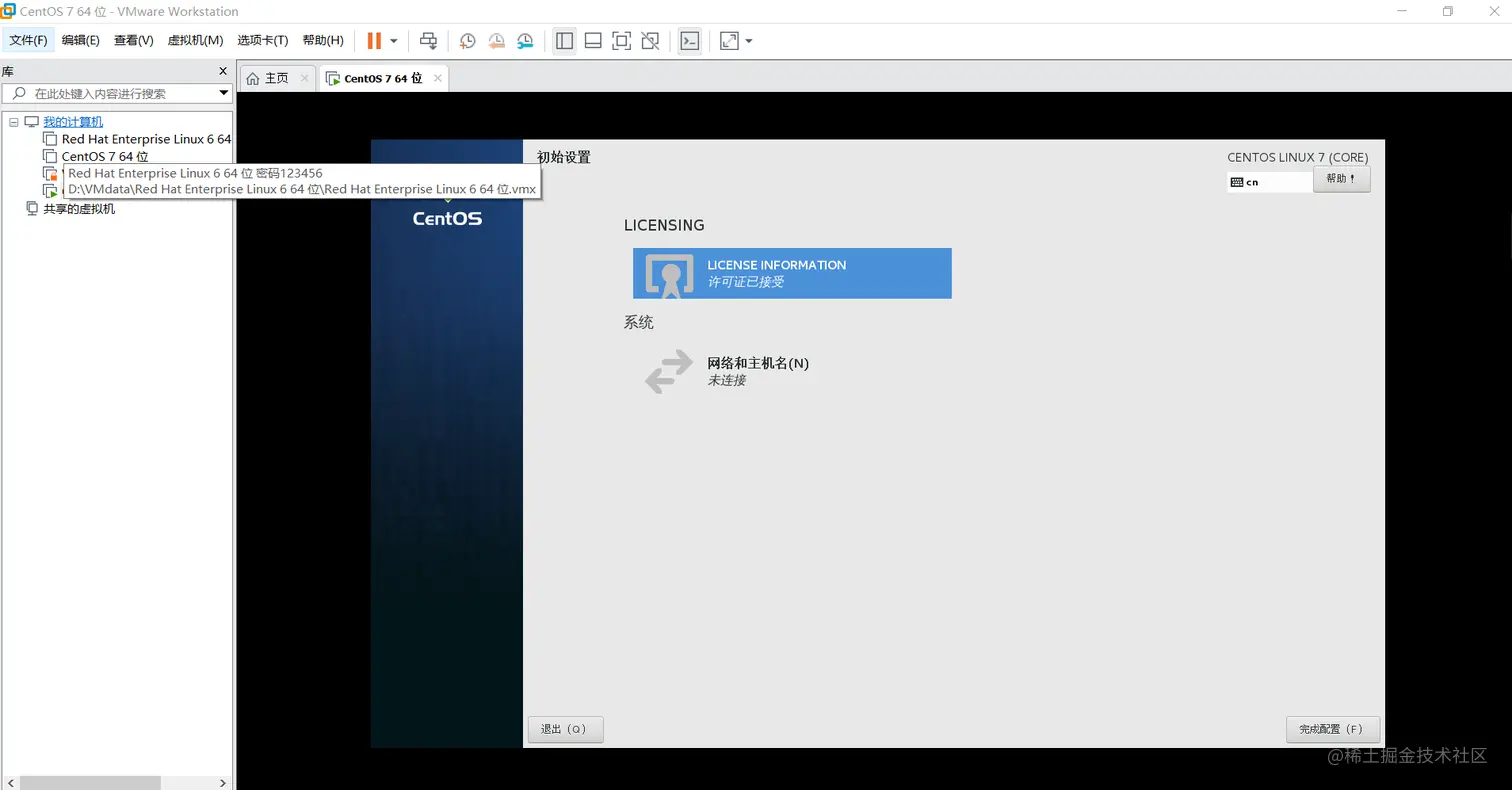Click the stretch guest display icon
1512x790 pixels.
coord(729,41)
